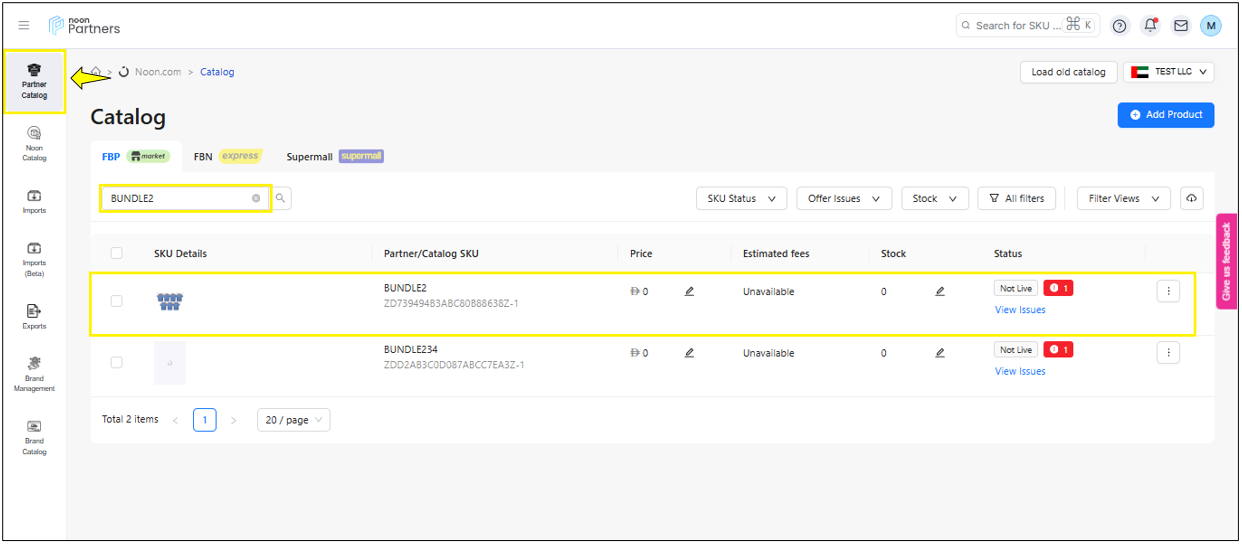
Task: Open the 20 / page size dropdown
Action: (x=293, y=420)
